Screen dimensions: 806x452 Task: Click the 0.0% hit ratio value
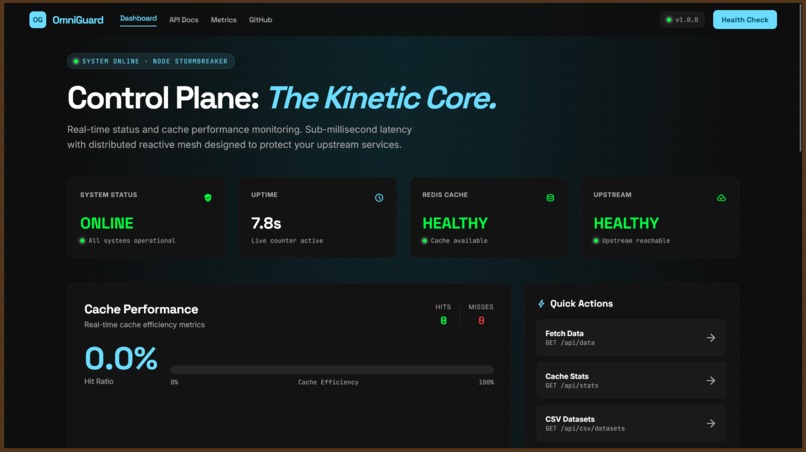(x=121, y=358)
